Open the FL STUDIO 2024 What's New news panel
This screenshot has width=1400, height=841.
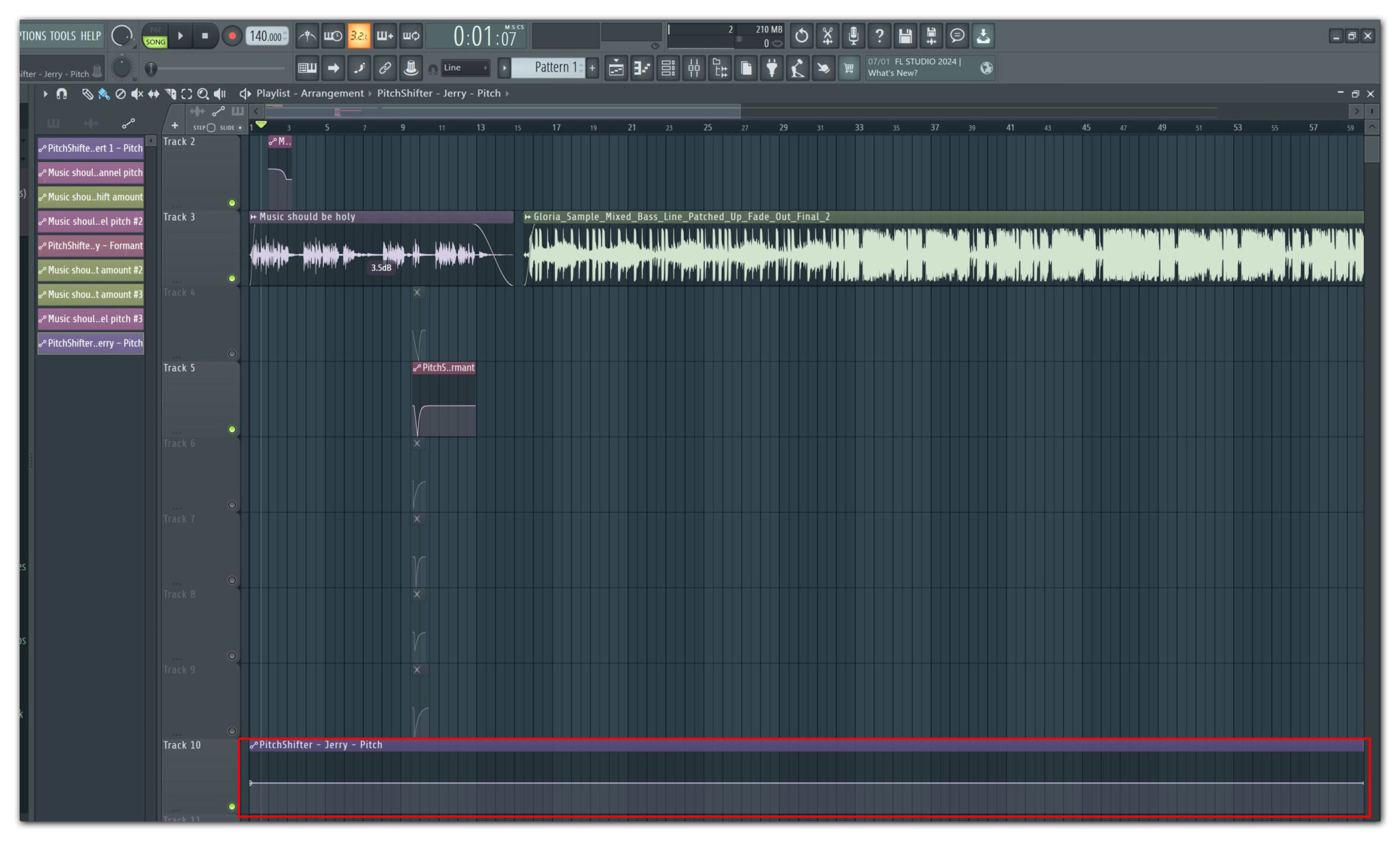(x=930, y=68)
